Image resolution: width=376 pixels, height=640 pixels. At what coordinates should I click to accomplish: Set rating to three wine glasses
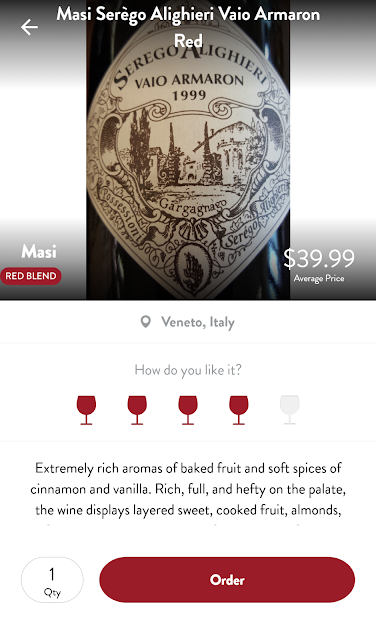point(188,410)
